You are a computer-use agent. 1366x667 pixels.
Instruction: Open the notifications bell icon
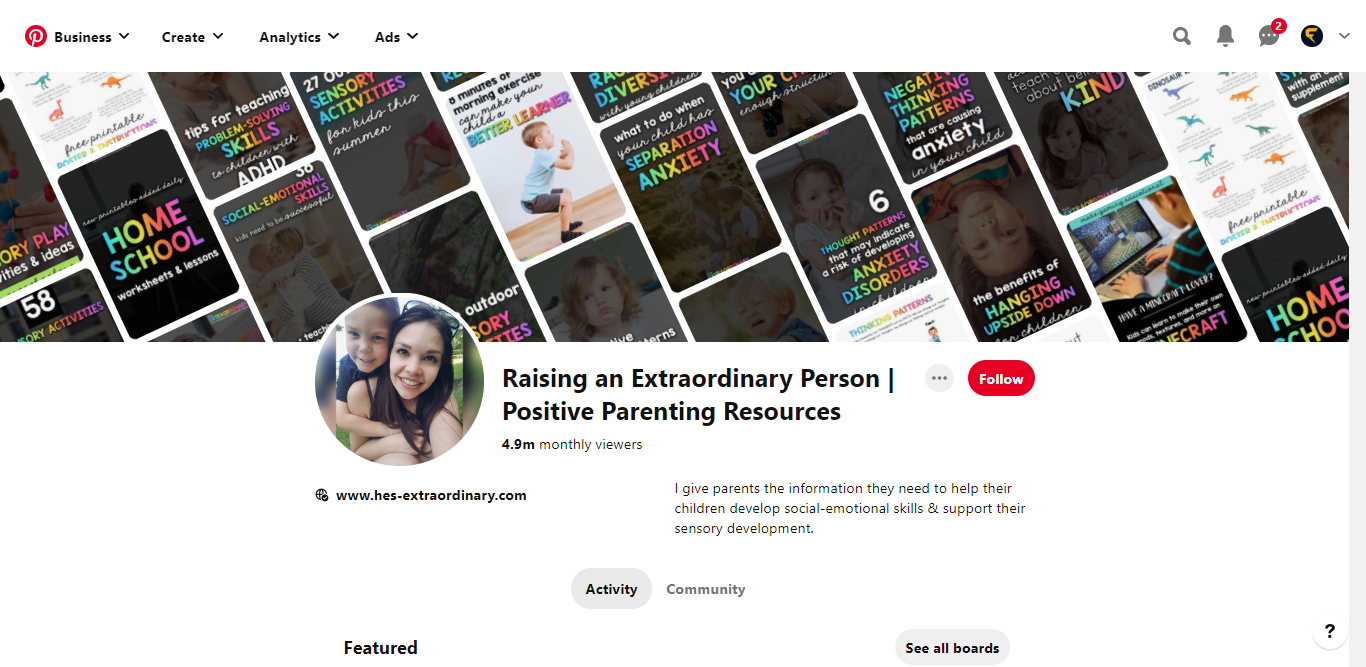1225,36
